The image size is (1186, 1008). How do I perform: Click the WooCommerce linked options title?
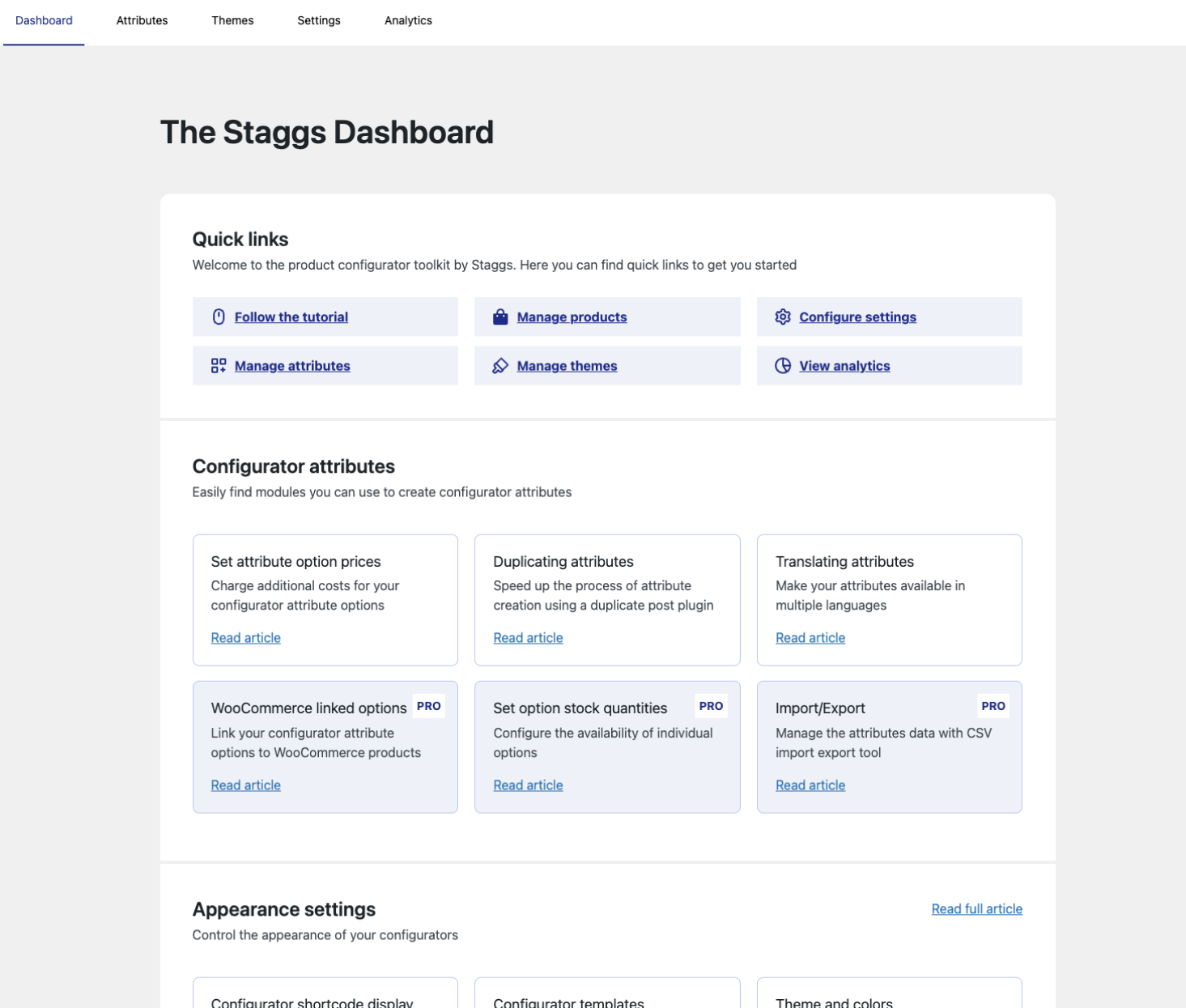coord(308,708)
